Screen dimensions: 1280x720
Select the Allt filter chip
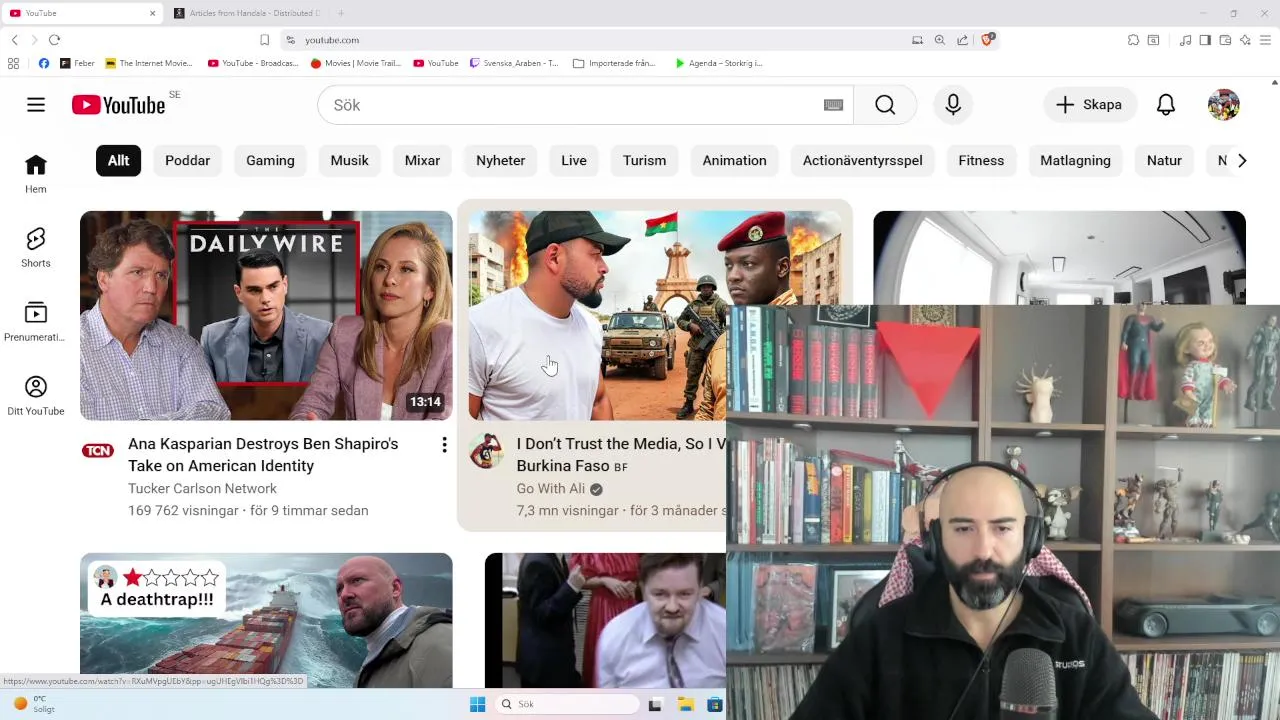click(x=119, y=160)
